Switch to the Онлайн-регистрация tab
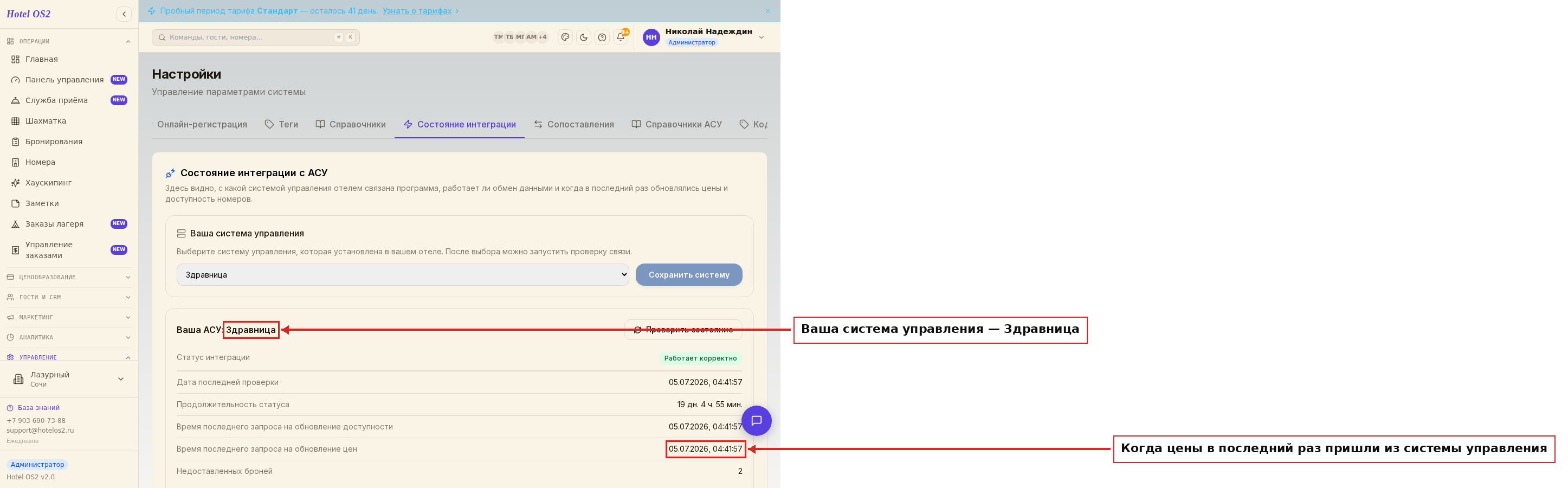The height and width of the screenshot is (488, 1568). (x=202, y=124)
